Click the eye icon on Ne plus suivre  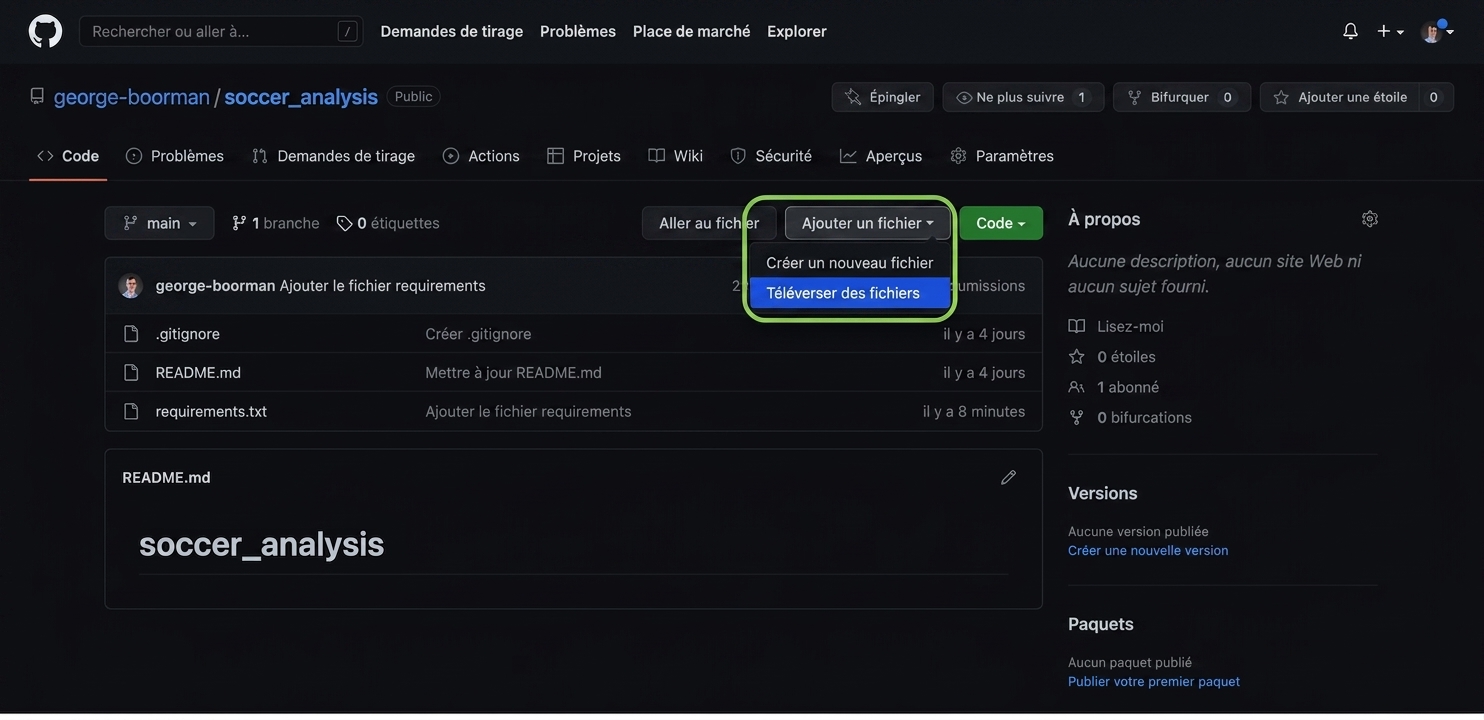[964, 97]
